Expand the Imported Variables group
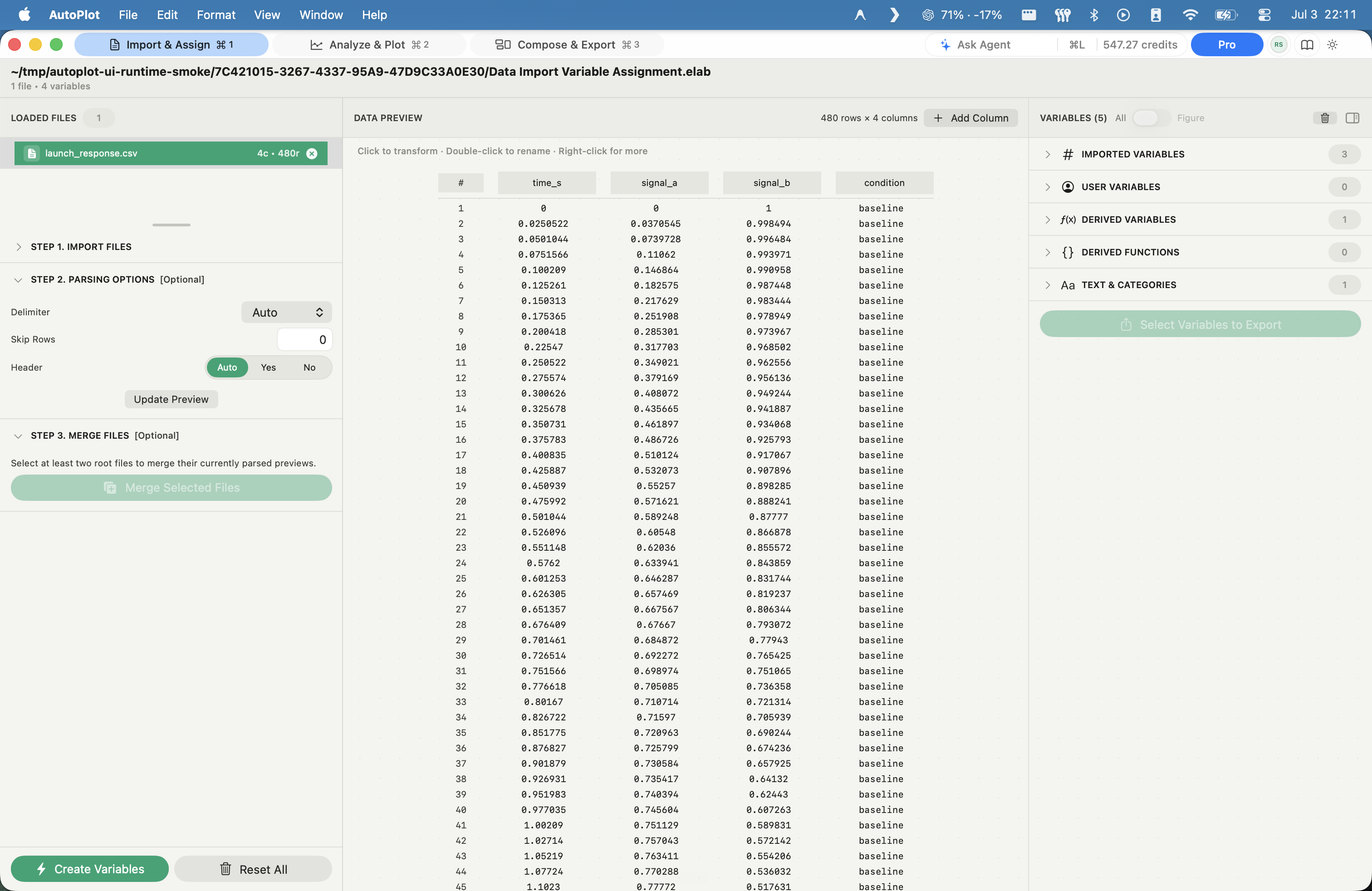 1048,154
